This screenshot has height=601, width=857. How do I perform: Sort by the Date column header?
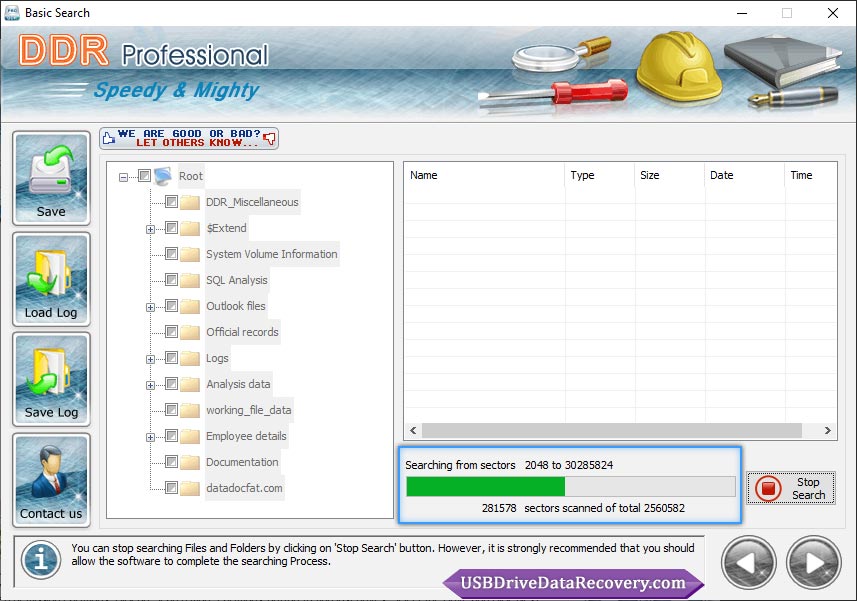pyautogui.click(x=744, y=175)
